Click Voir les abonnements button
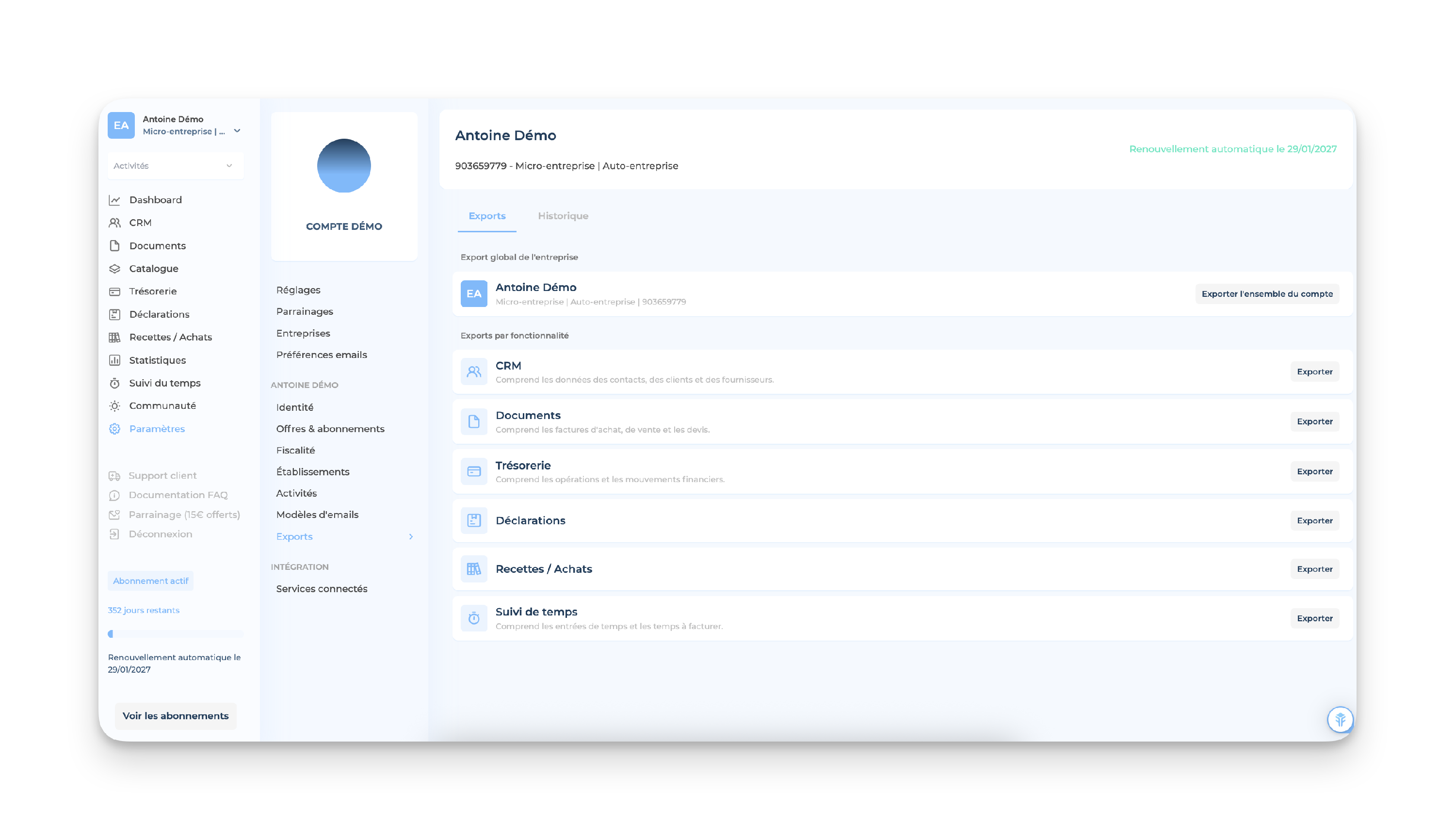Viewport: 1455px width, 840px height. click(x=176, y=715)
